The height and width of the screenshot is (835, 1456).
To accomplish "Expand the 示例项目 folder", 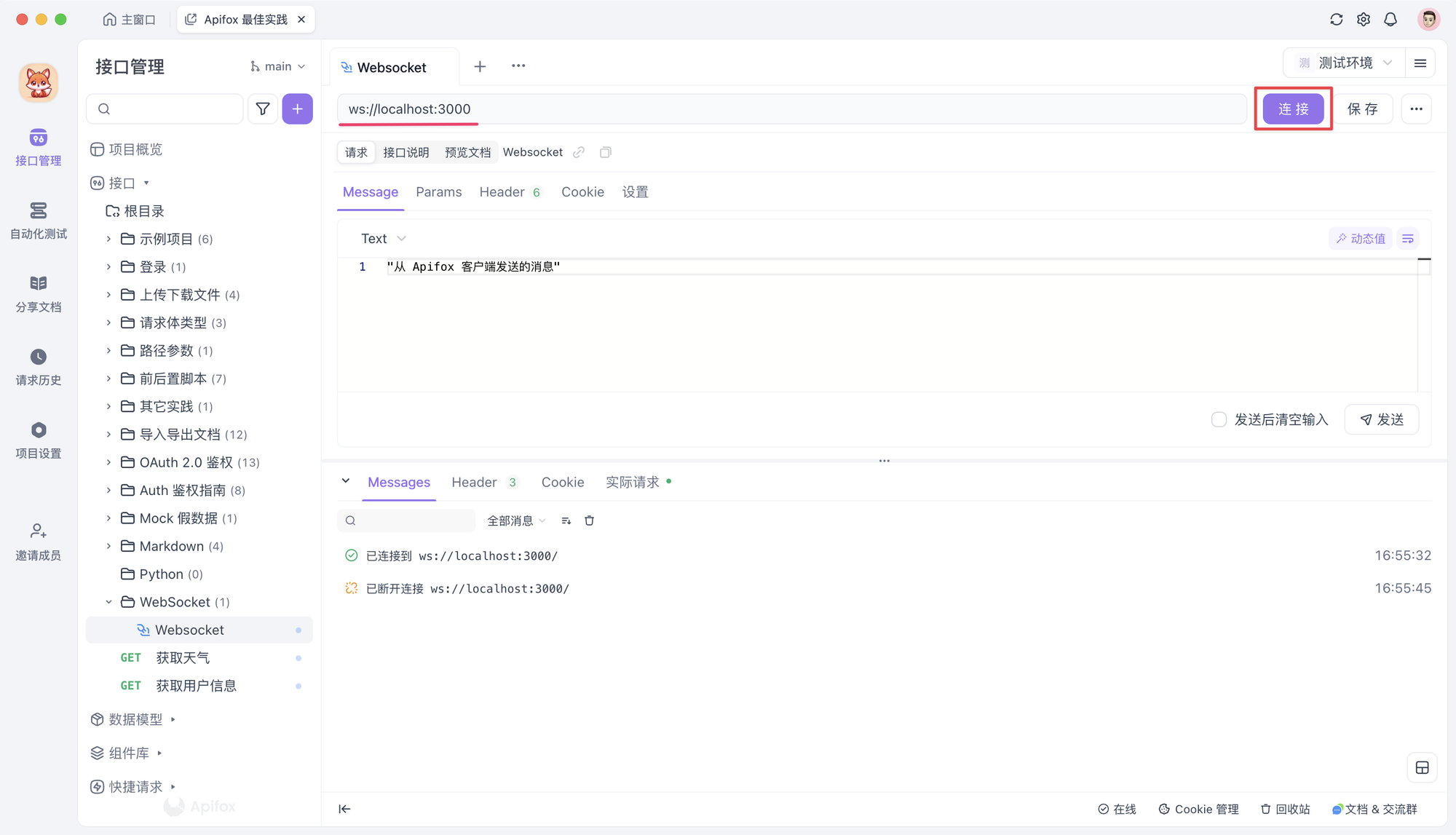I will pyautogui.click(x=109, y=239).
